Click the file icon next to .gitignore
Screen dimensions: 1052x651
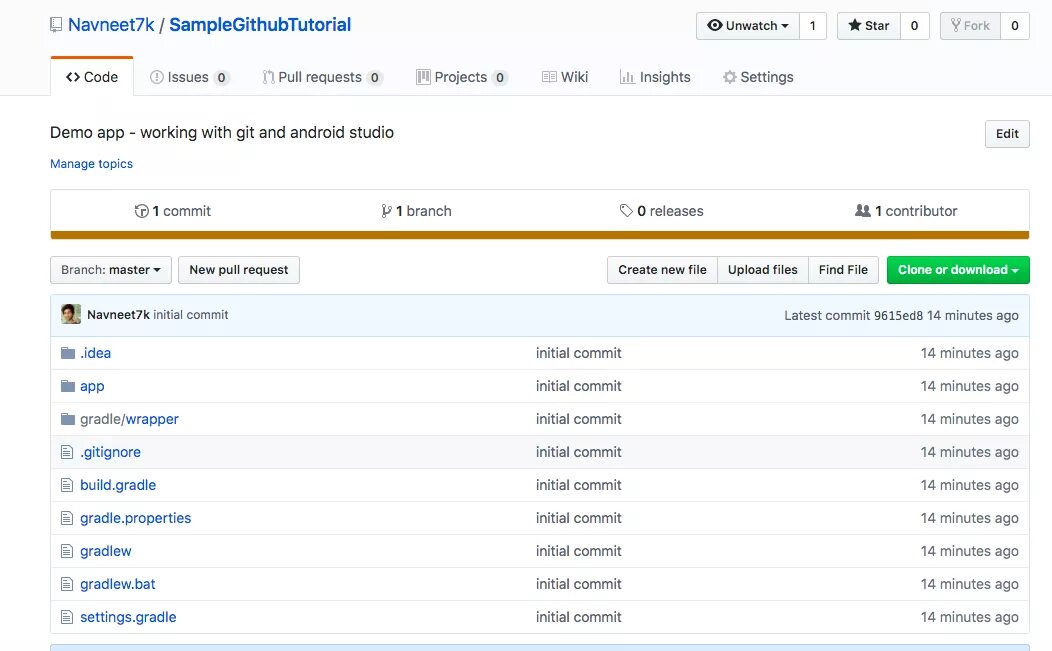tap(68, 452)
